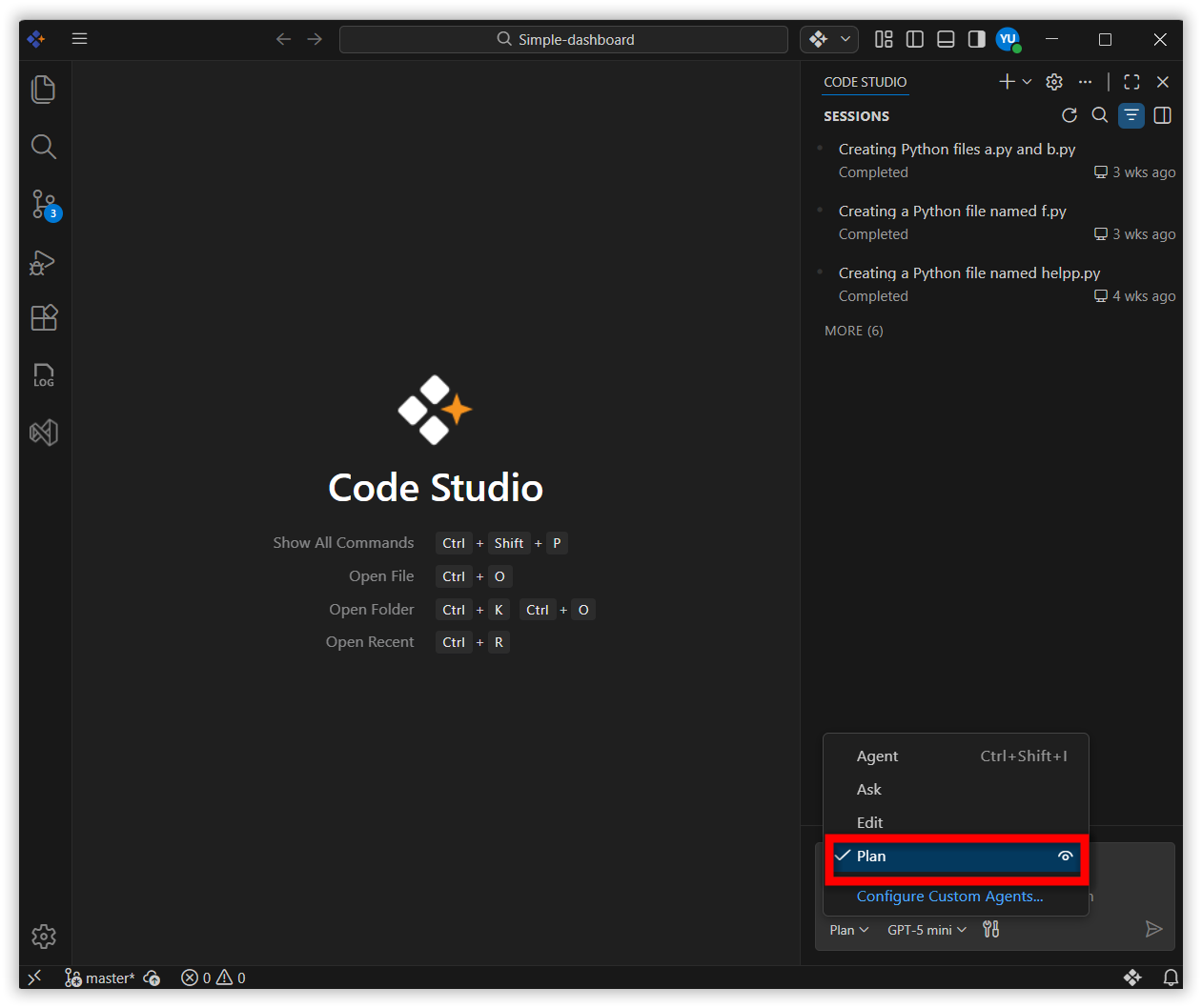Open Source Control view with 3 changes
Image resolution: width=1202 pixels, height=1008 pixels.
pyautogui.click(x=44, y=204)
